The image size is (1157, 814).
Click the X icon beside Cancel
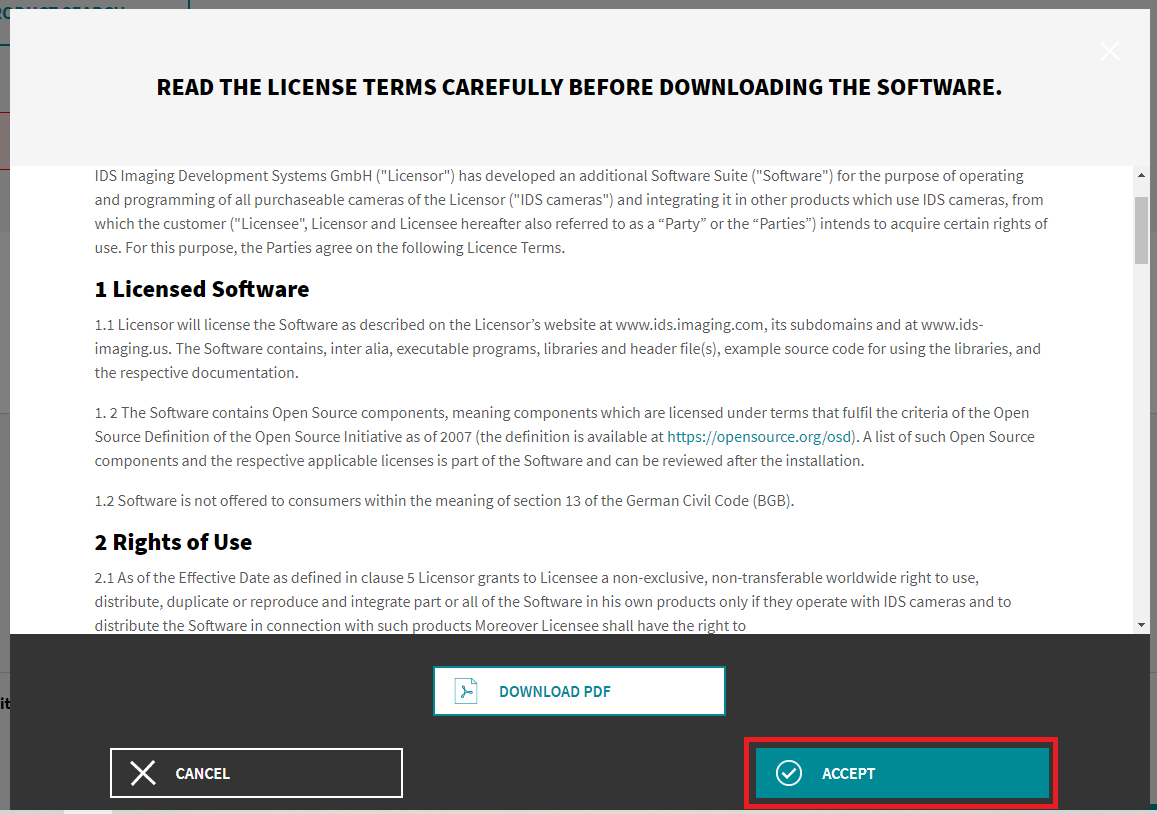pyautogui.click(x=143, y=773)
